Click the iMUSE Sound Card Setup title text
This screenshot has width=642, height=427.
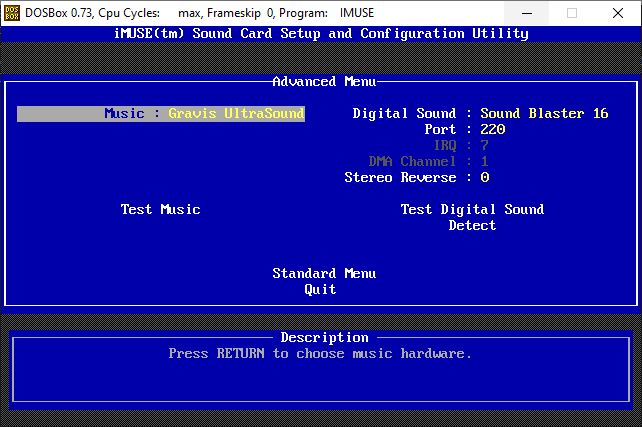coord(321,34)
